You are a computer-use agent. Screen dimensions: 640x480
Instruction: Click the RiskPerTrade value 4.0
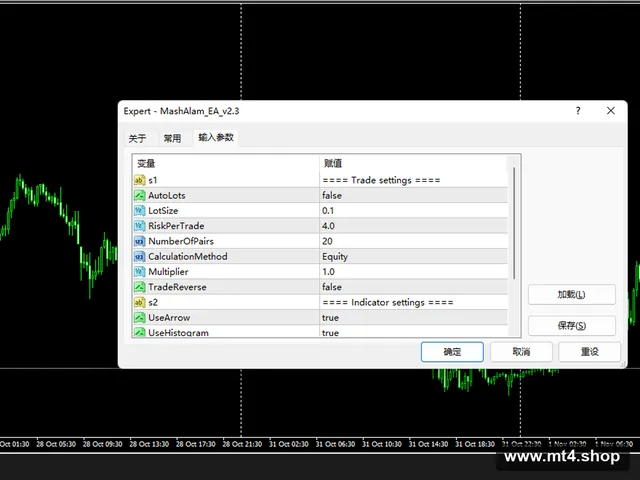pos(328,226)
